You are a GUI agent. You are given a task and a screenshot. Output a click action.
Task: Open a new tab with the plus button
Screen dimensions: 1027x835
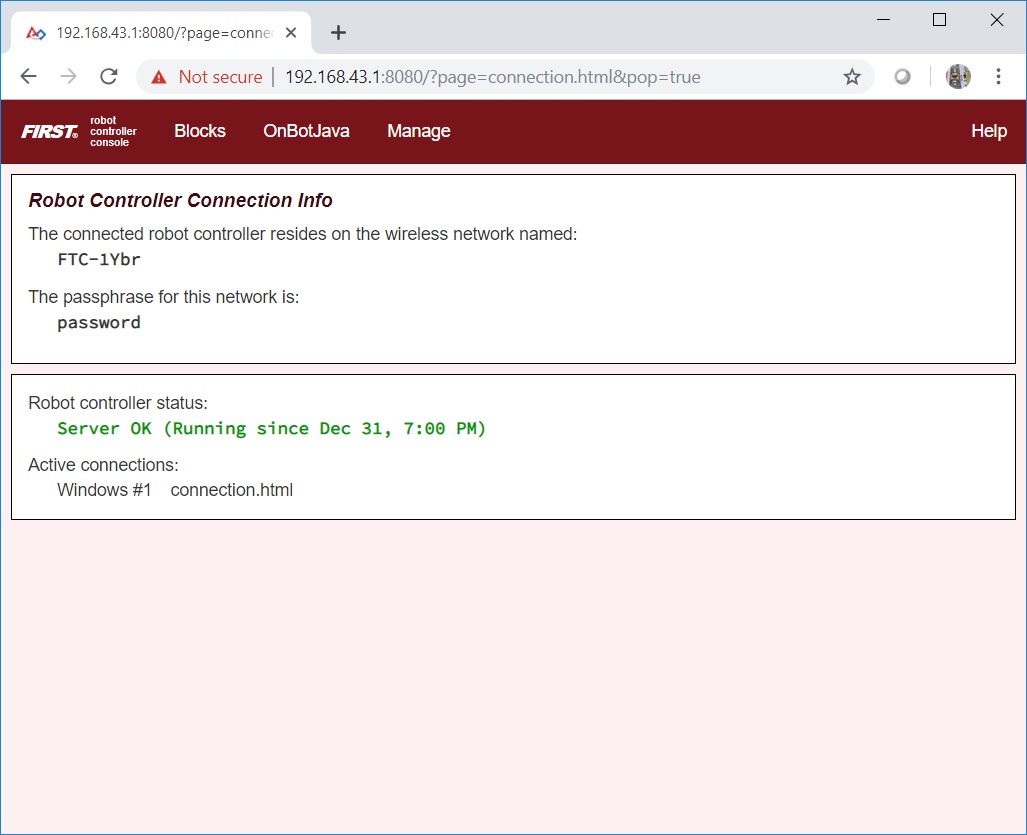(x=338, y=32)
